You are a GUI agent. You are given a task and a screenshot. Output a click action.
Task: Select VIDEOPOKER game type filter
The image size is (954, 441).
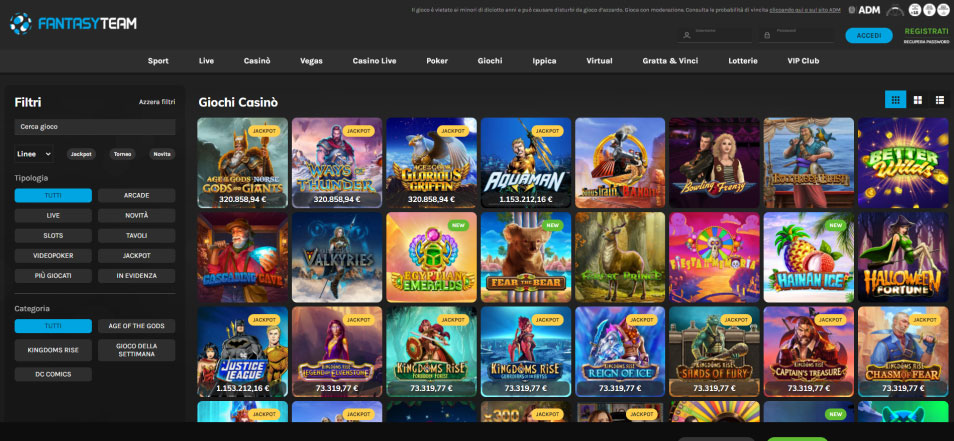click(x=53, y=255)
